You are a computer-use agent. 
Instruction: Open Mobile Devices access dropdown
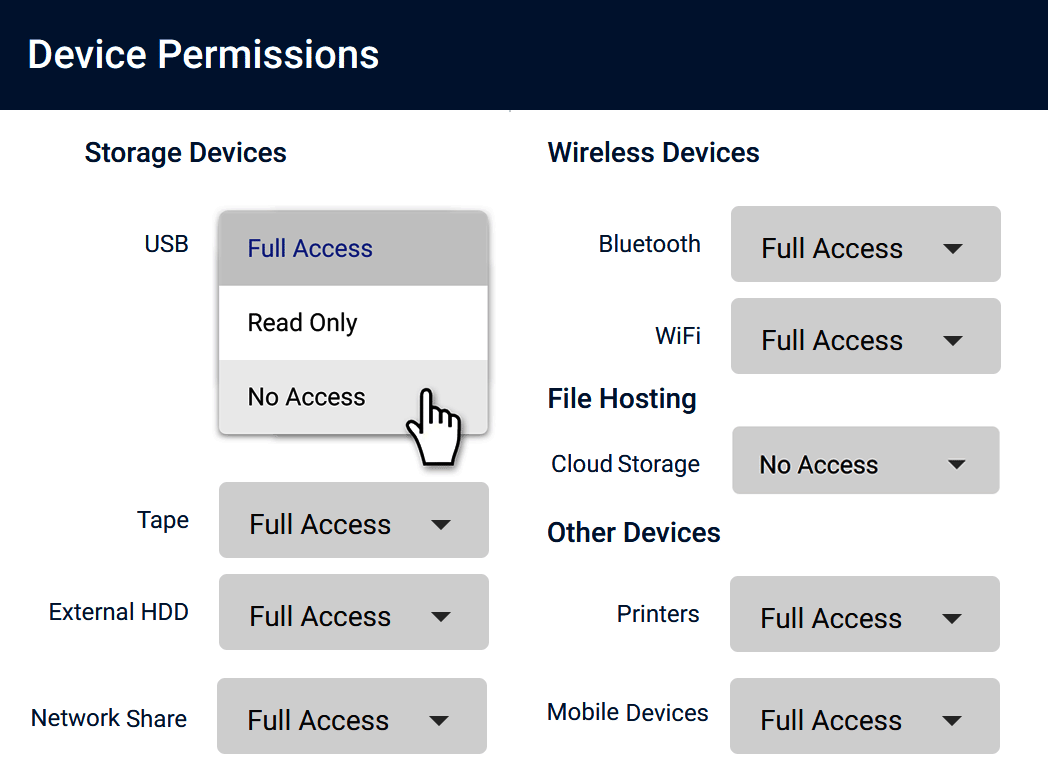click(x=864, y=716)
